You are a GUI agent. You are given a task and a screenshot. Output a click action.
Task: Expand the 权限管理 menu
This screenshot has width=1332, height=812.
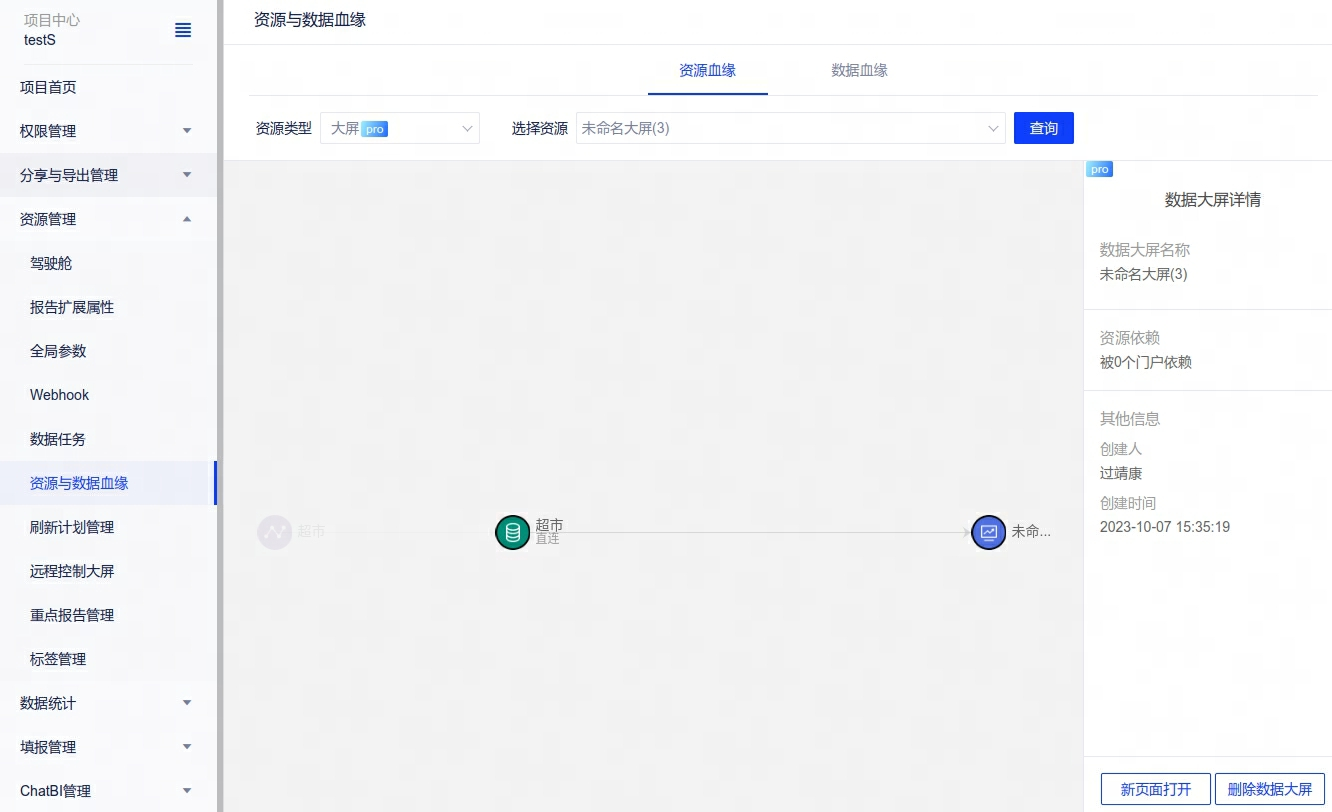point(107,131)
